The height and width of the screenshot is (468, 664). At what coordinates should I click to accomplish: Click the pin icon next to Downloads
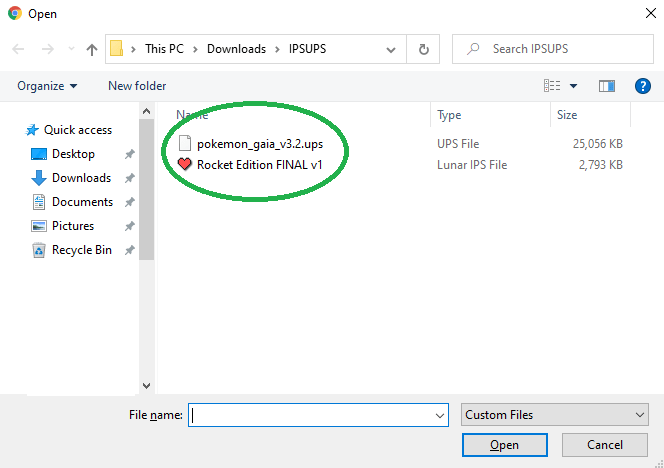coord(130,178)
